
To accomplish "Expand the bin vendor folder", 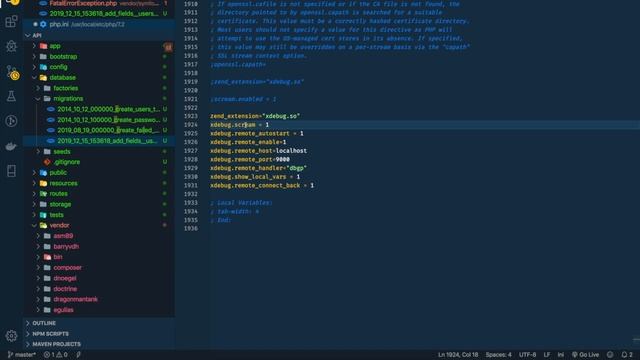I will coord(99,257).
